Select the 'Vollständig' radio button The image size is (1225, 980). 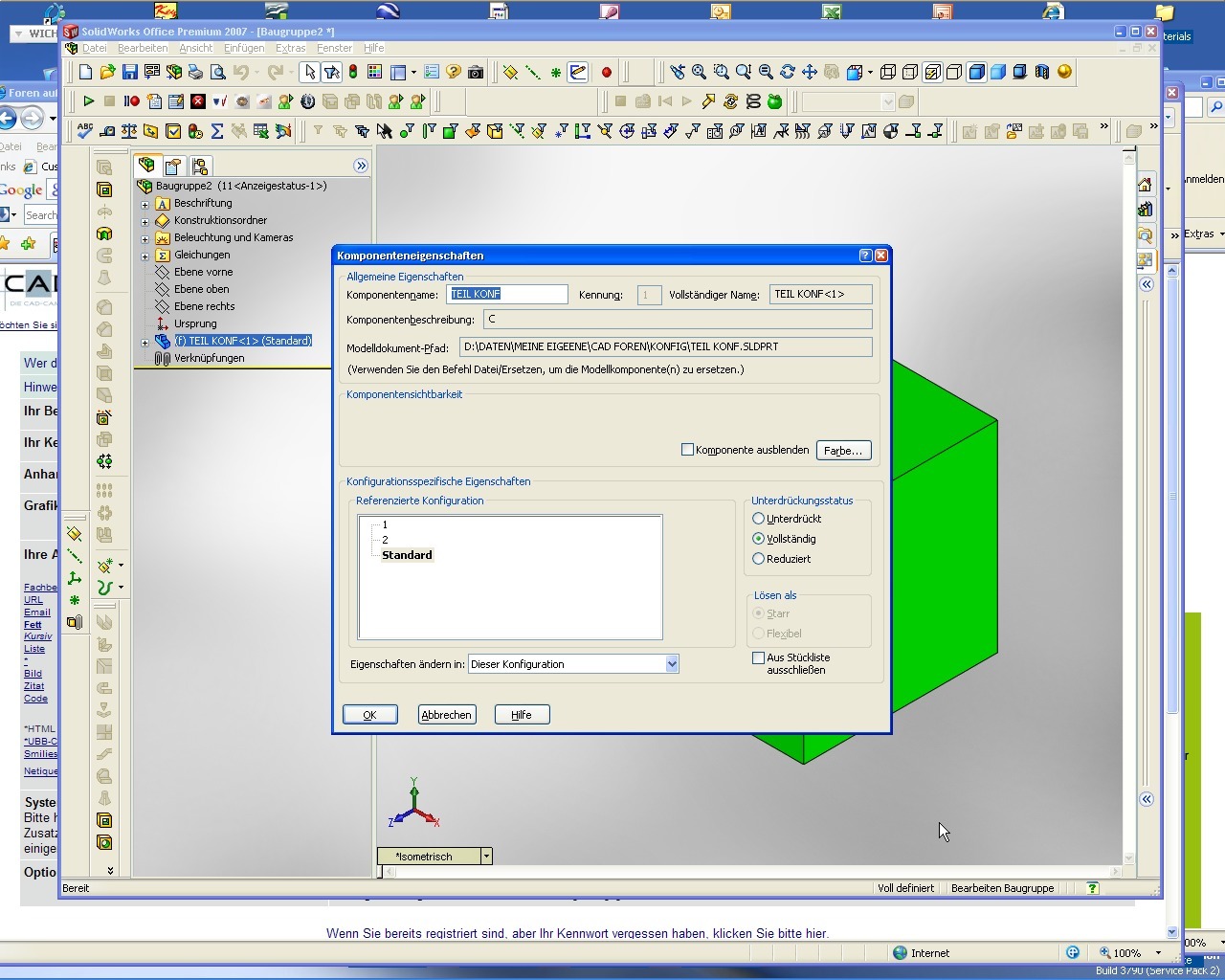coord(758,539)
